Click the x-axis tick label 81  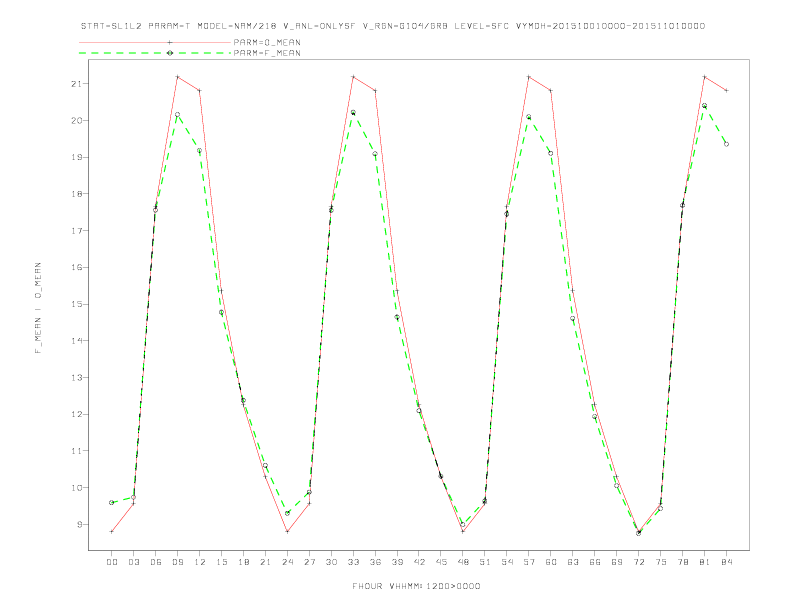pyautogui.click(x=705, y=562)
